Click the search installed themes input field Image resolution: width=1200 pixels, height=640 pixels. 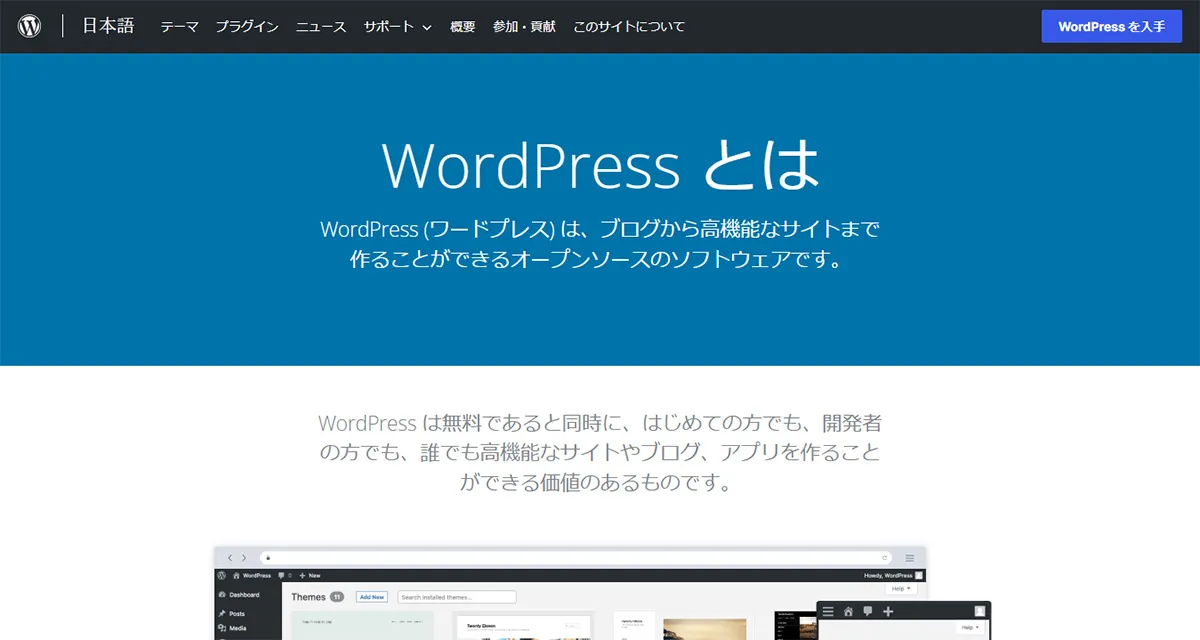click(x=458, y=597)
